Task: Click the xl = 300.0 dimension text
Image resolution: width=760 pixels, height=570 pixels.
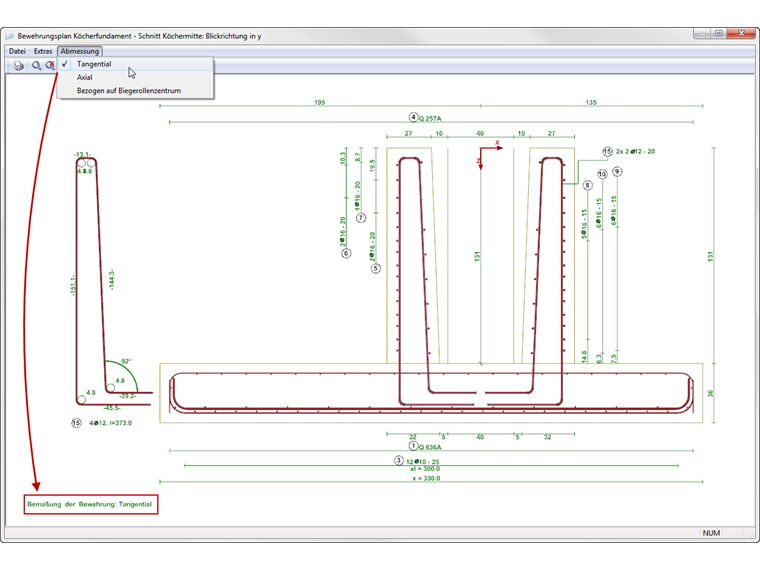Action: click(425, 469)
